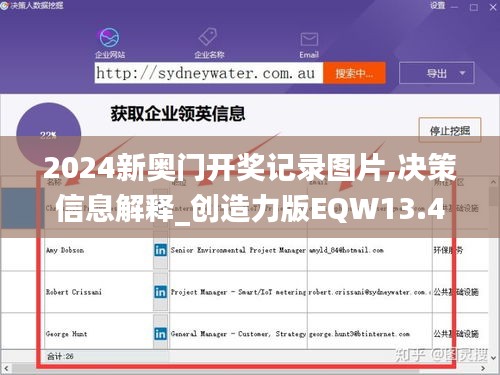The width and height of the screenshot is (500, 375).
Task: Click the app logo in title bar
Action: [4, 6]
